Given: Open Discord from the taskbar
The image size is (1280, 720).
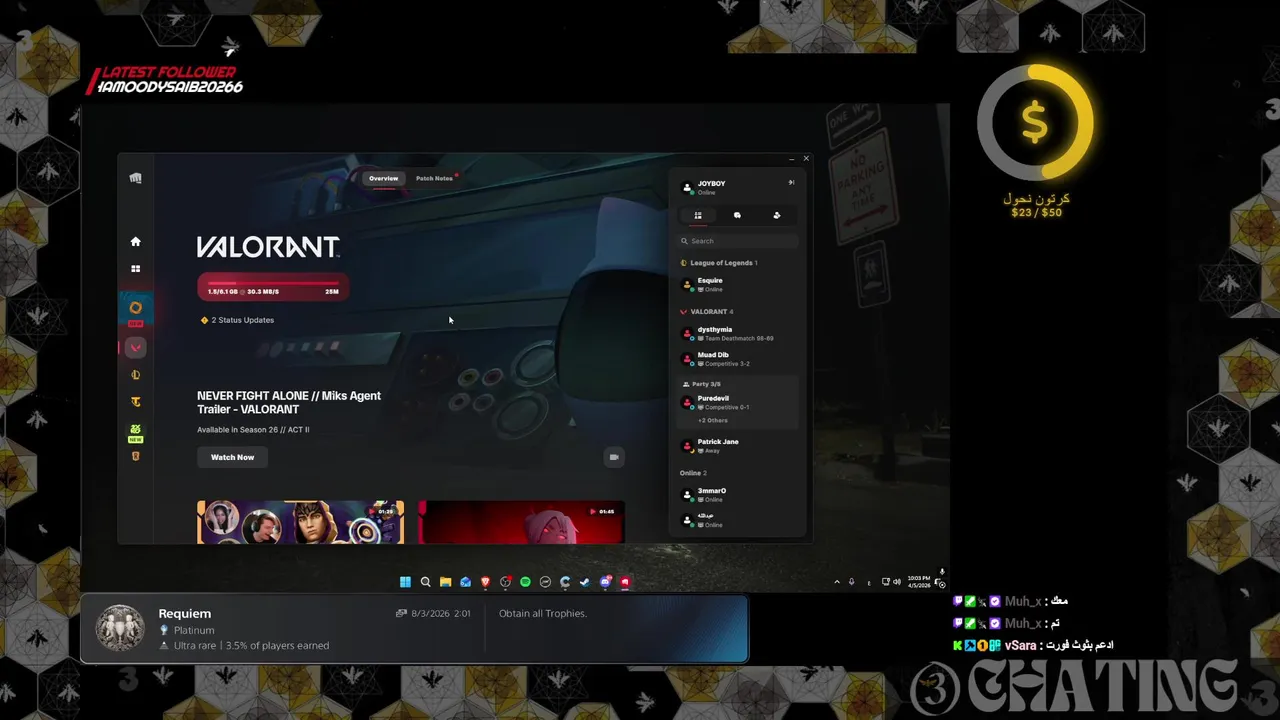Looking at the screenshot, I should (x=605, y=582).
